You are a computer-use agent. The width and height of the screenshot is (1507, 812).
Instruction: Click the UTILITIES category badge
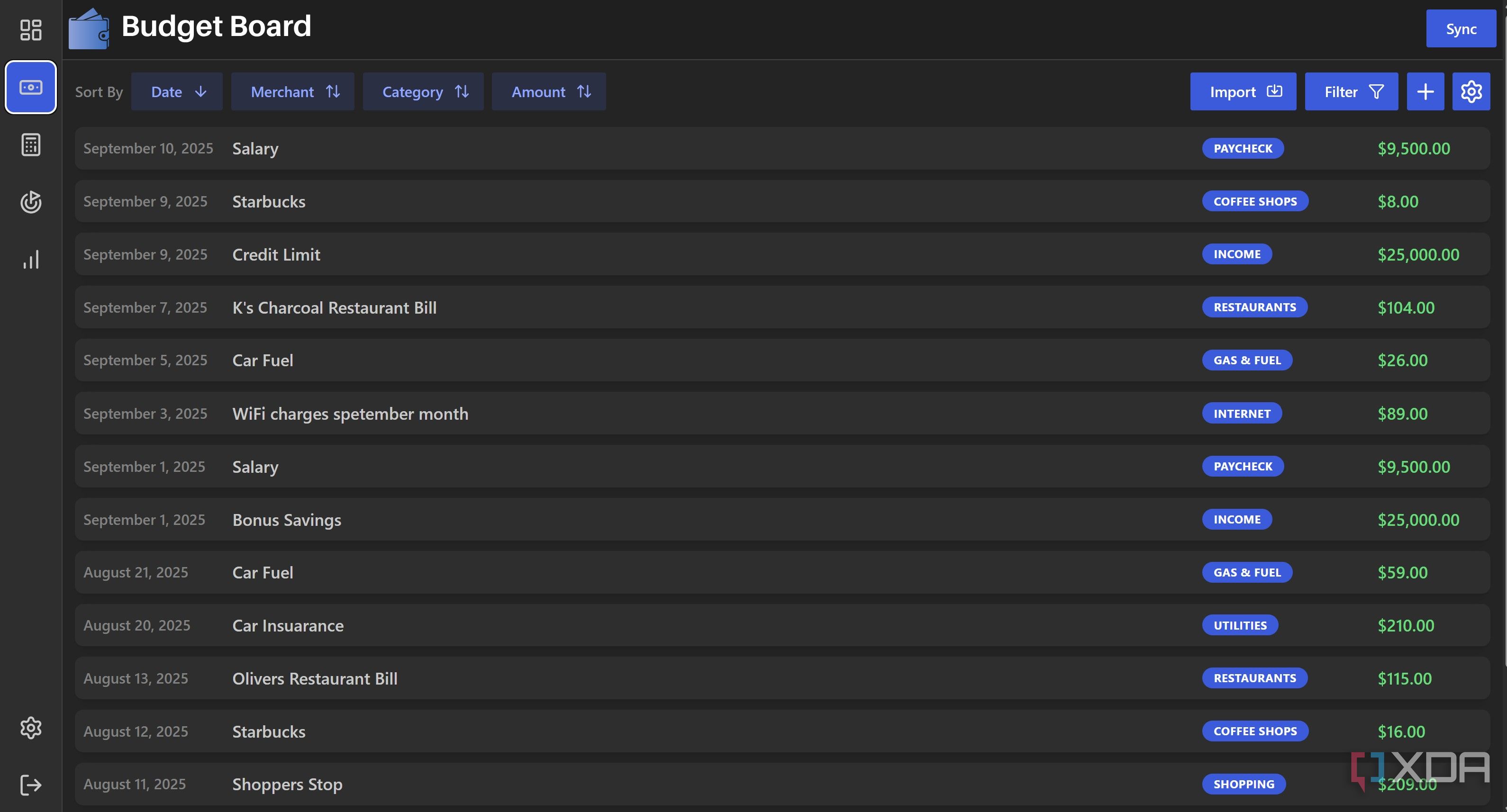coord(1240,625)
